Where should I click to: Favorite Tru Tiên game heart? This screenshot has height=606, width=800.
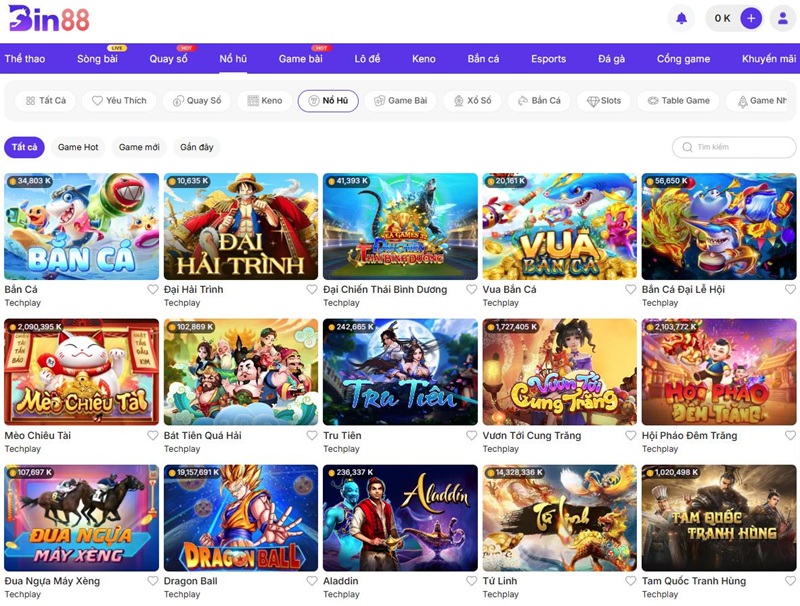(471, 435)
